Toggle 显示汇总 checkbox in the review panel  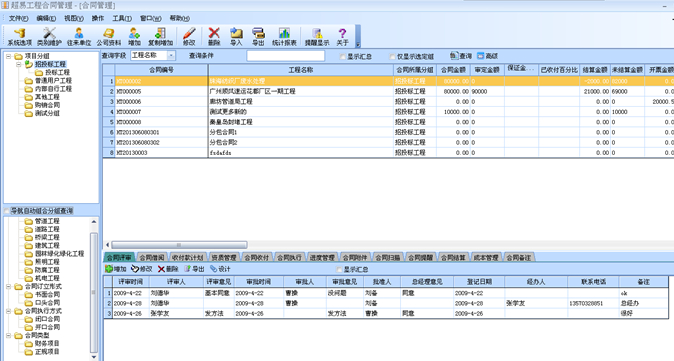coord(339,269)
